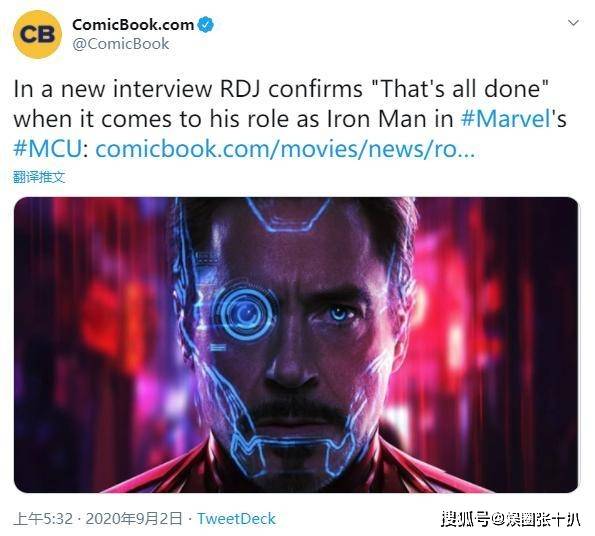Click the 搜狐号@娱圈张十扒 watermark
The height and width of the screenshot is (536, 595).
click(511, 519)
